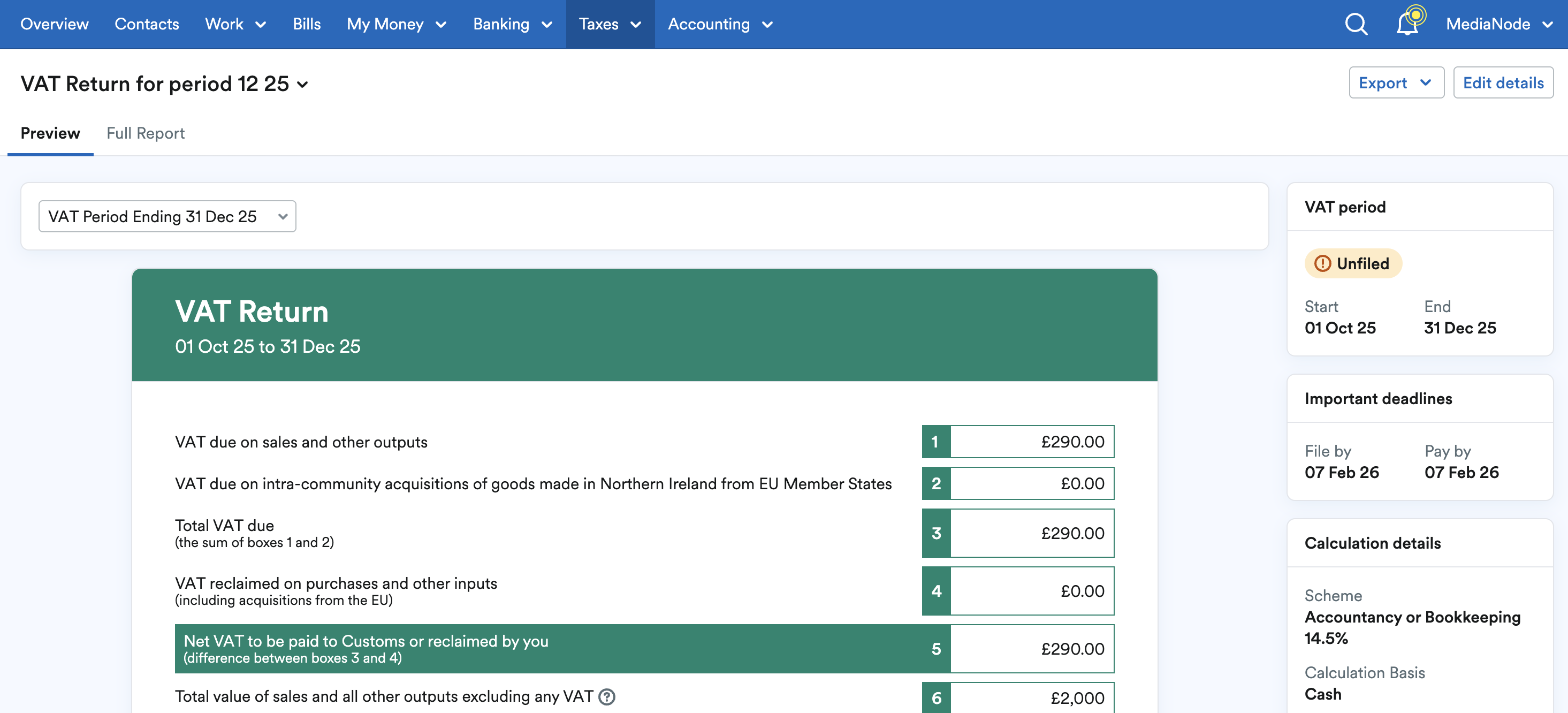Expand VAT Return period title dropdown
The height and width of the screenshot is (713, 1568).
[x=302, y=85]
